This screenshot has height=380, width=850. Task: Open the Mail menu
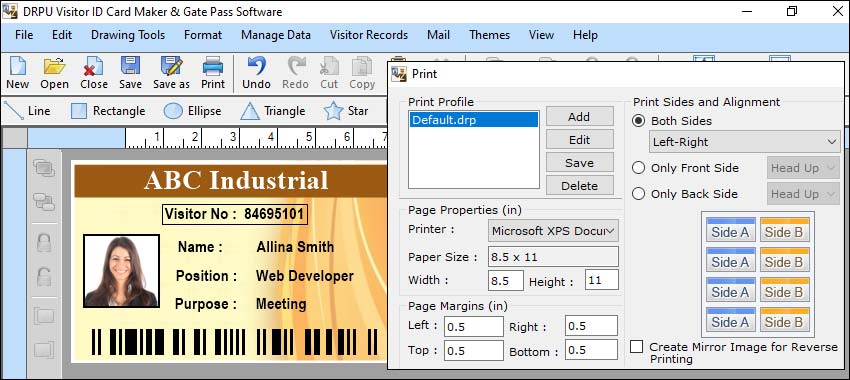pos(438,35)
